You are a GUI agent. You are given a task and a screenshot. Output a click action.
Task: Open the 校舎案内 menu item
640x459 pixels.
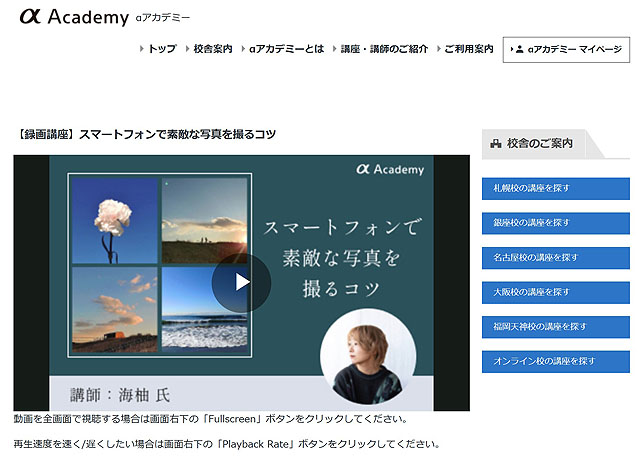(x=212, y=49)
